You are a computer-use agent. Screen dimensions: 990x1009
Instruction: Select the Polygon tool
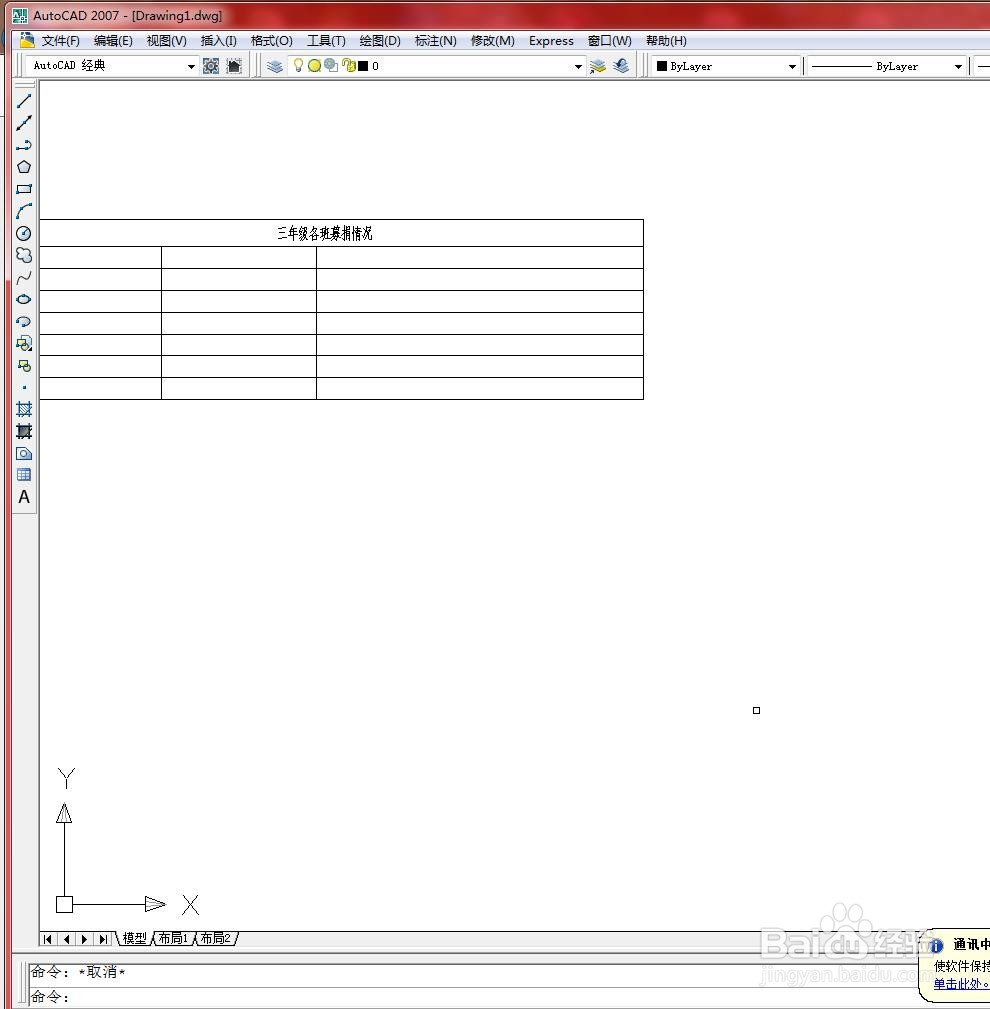pos(24,167)
